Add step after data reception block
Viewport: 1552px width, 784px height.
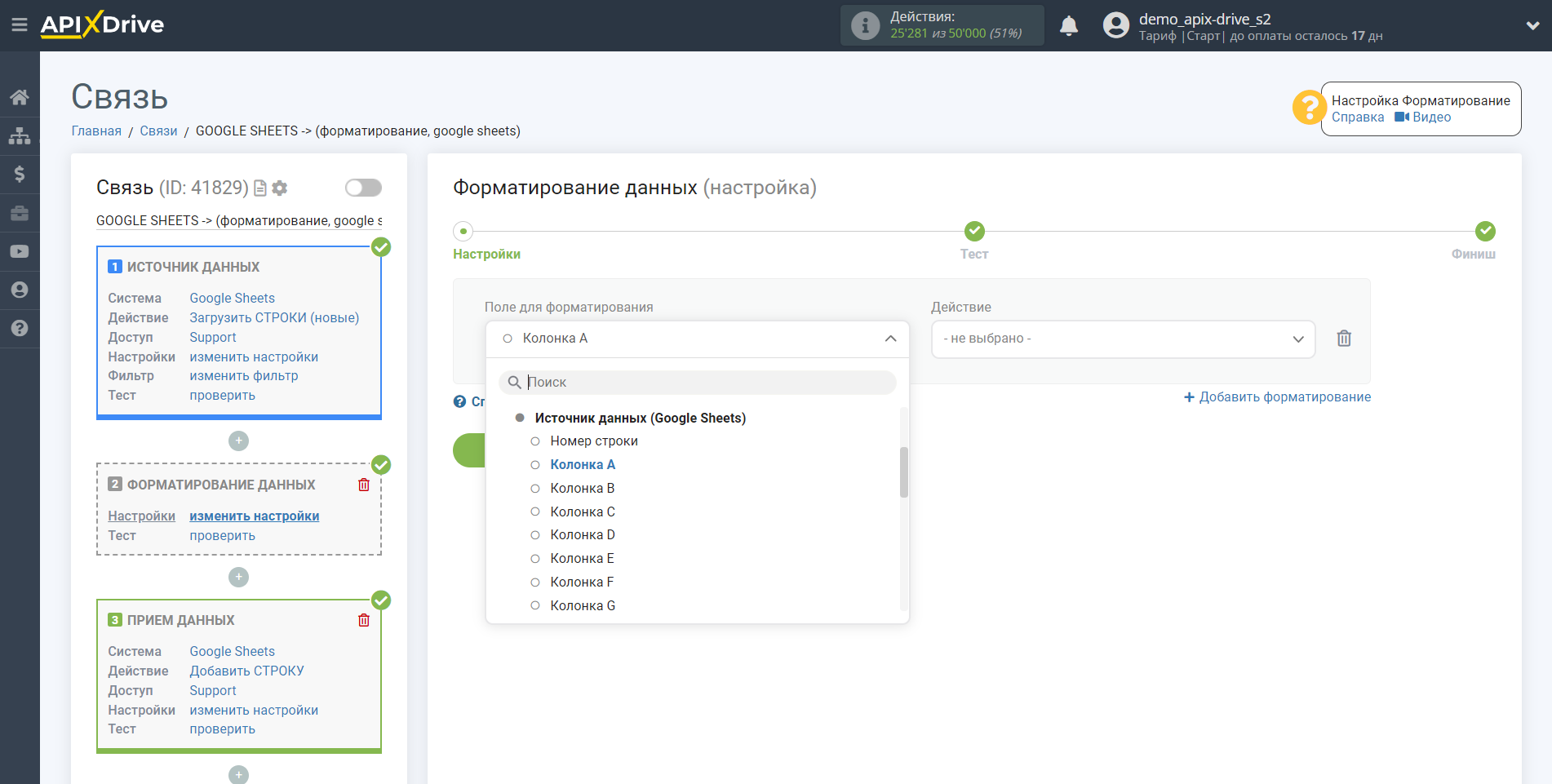(x=238, y=774)
